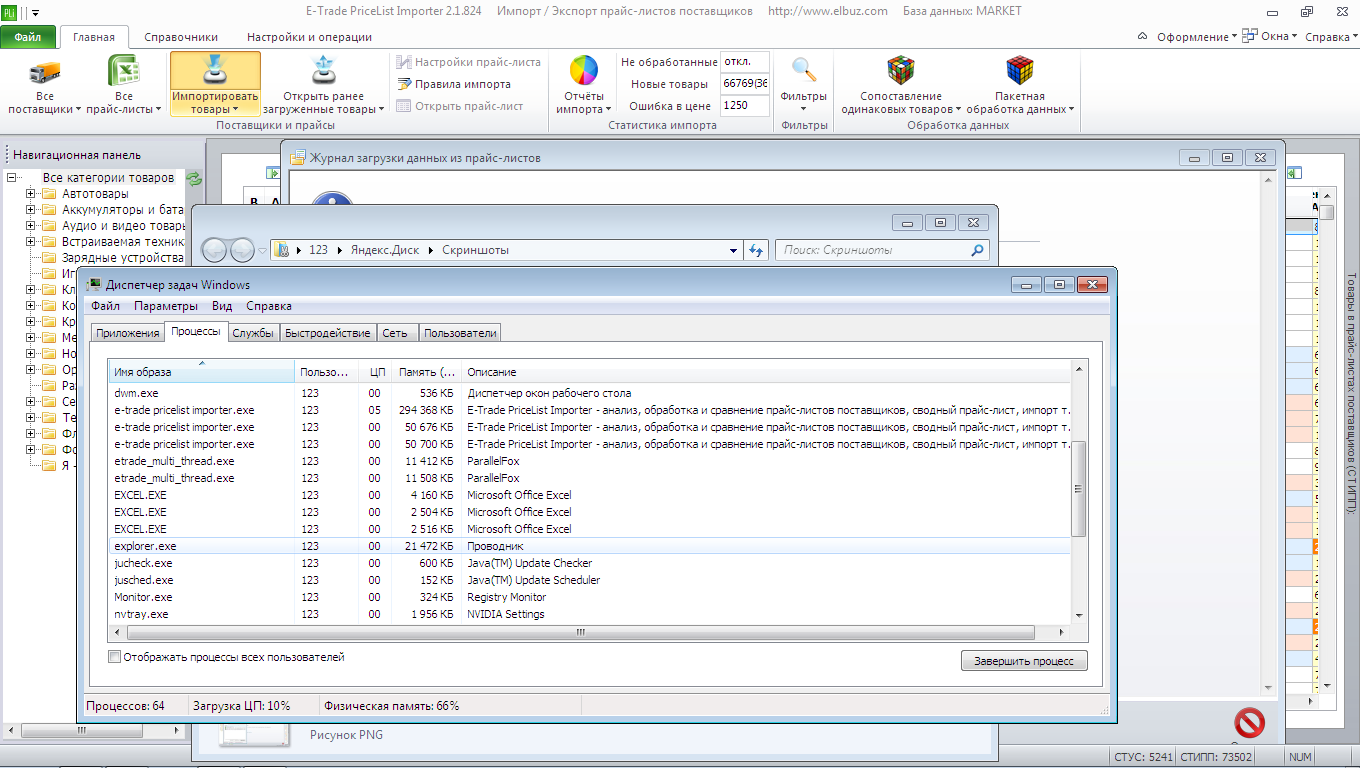Switch to the Справочники ribbon tab

pyautogui.click(x=179, y=37)
